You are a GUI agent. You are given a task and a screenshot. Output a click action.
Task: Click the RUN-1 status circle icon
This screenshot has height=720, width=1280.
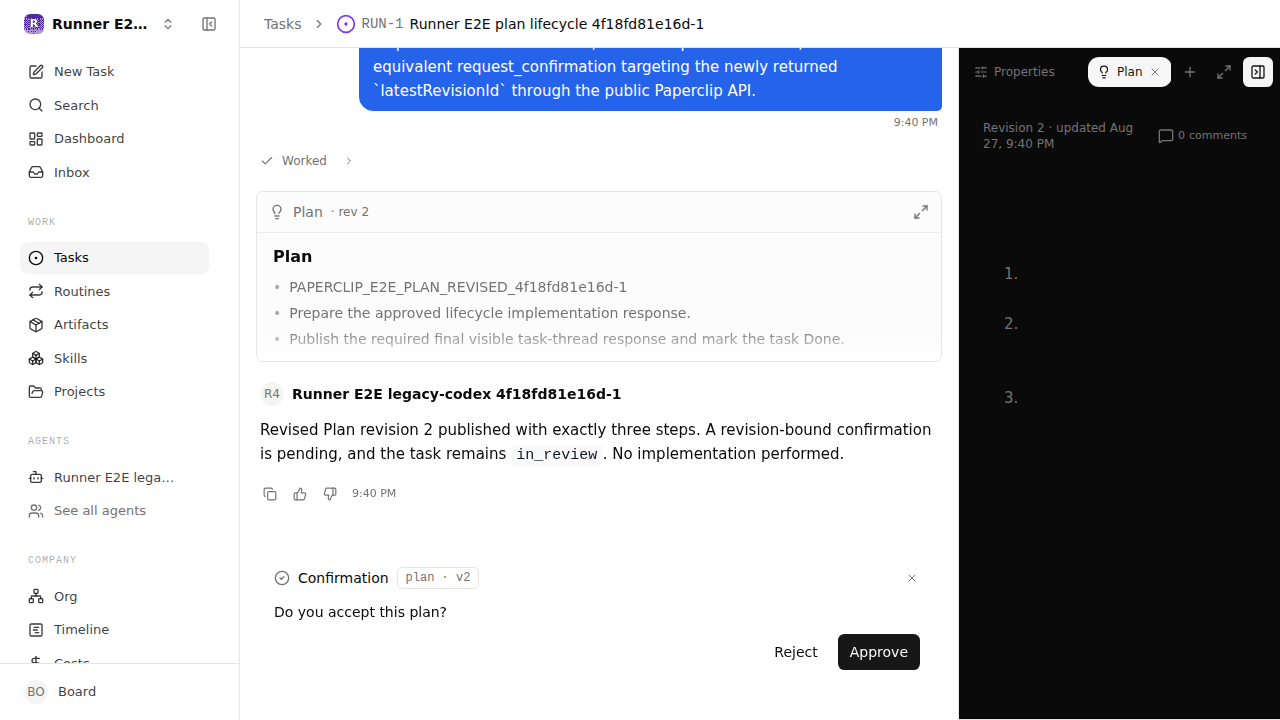pyautogui.click(x=346, y=24)
